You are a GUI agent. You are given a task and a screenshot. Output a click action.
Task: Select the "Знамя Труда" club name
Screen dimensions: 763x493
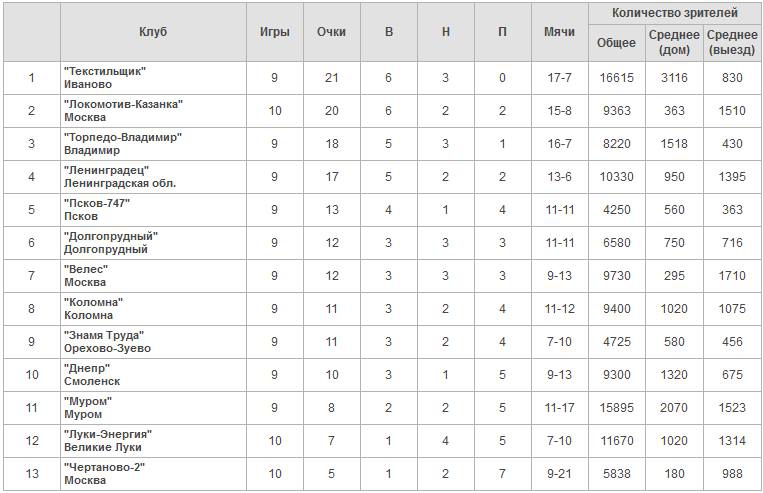click(x=103, y=335)
